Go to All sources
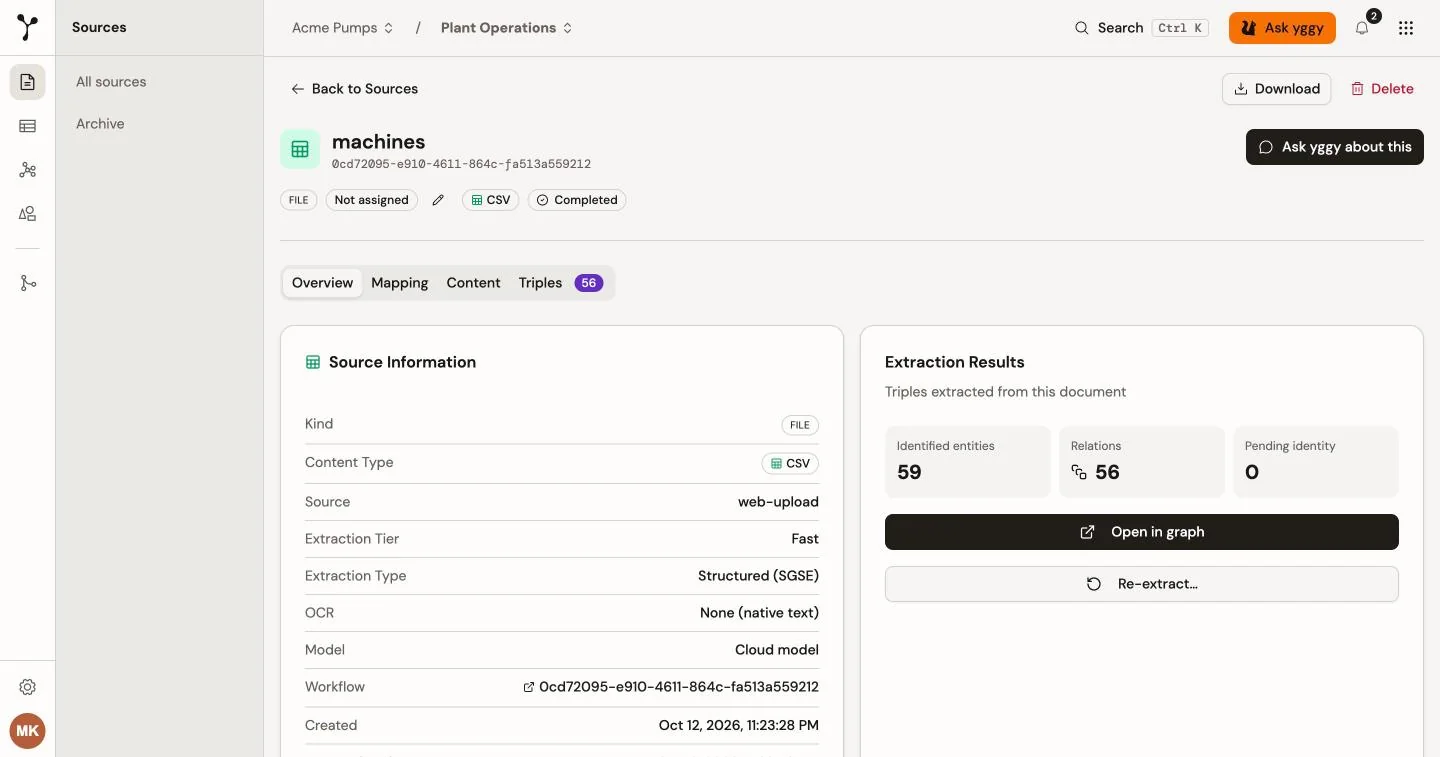The height and width of the screenshot is (757, 1440). pyautogui.click(x=111, y=82)
